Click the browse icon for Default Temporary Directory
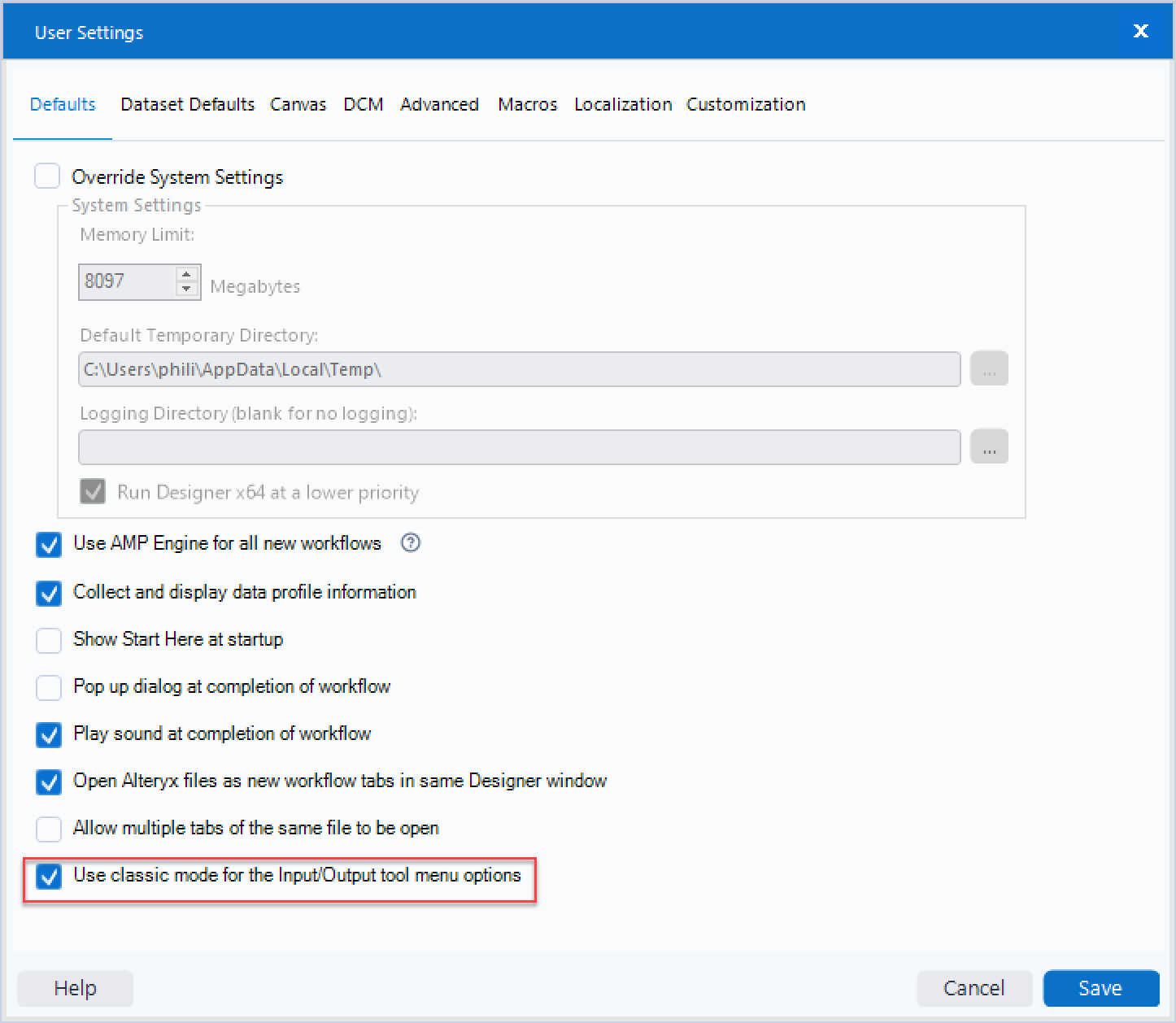Screen dimensions: 1176x1023 pos(989,368)
